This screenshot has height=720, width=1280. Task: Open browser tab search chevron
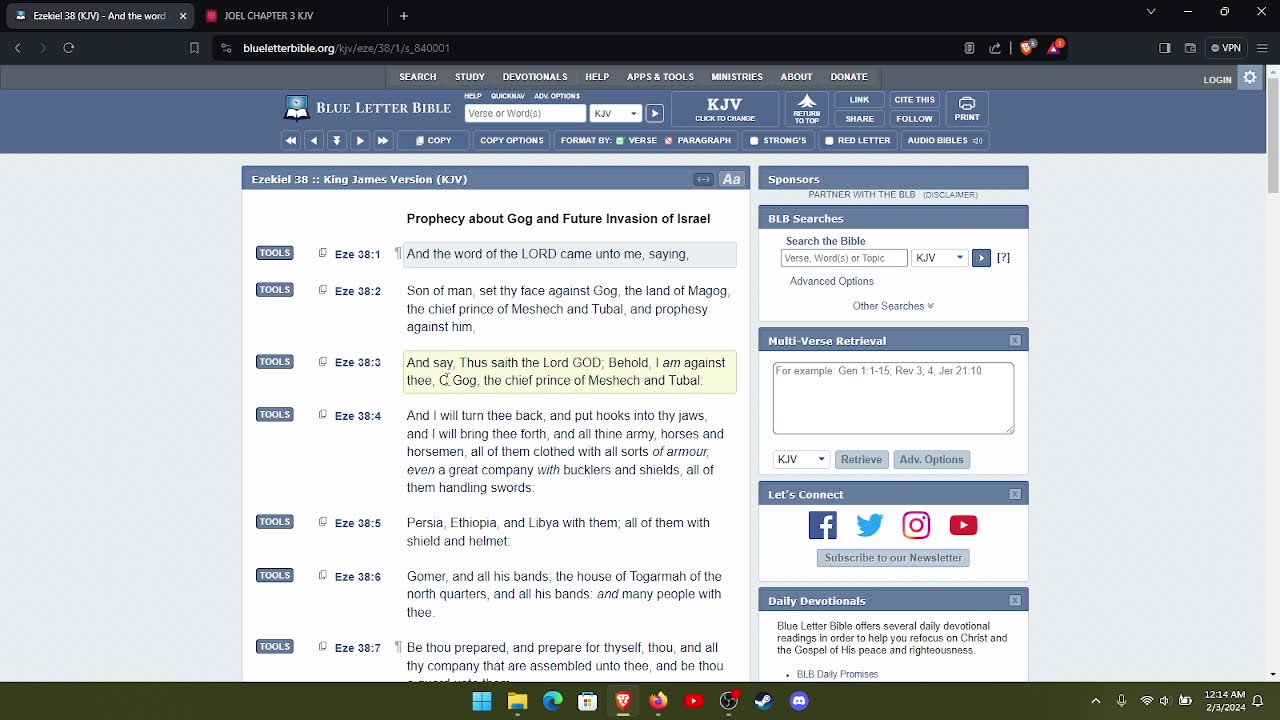[x=1151, y=12]
